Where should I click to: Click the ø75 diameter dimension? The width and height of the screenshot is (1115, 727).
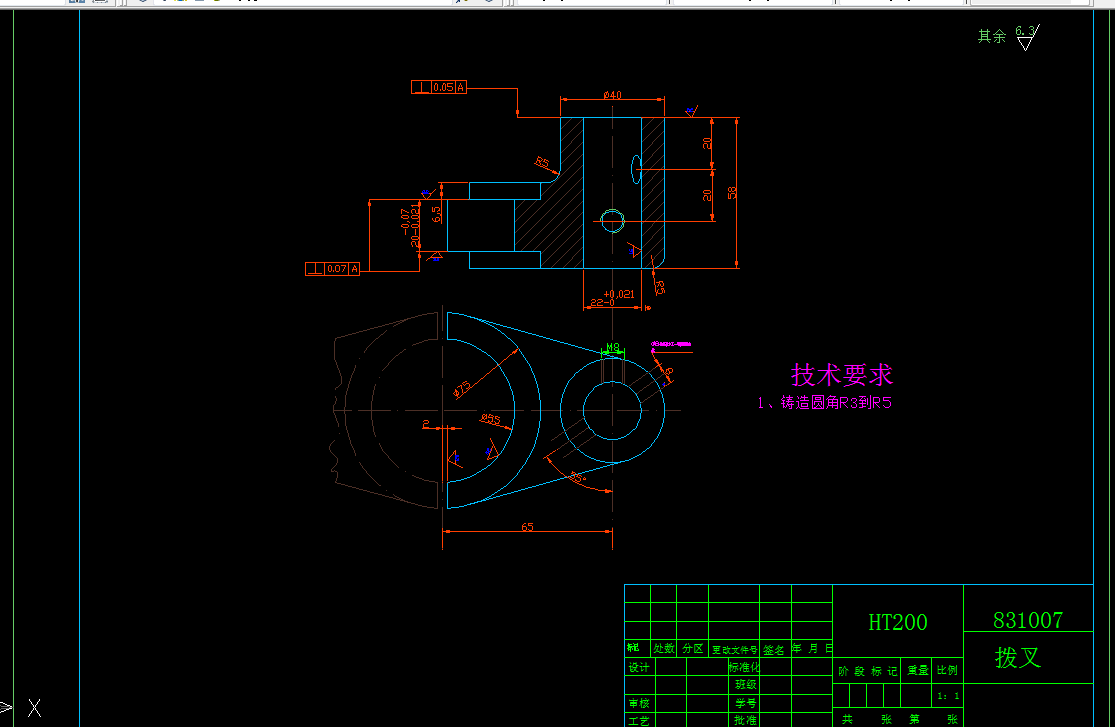462,389
